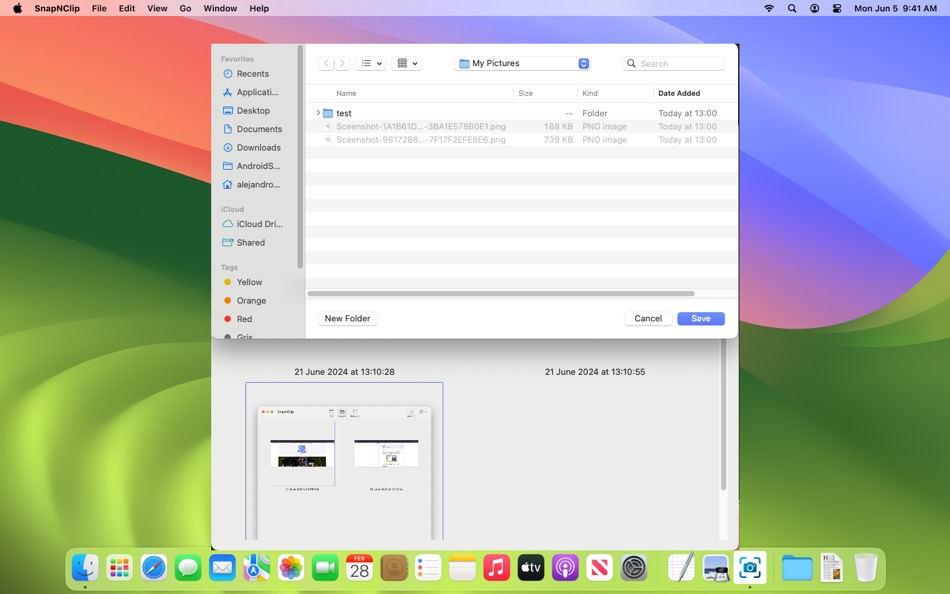The image size is (950, 594).
Task: Click the SnapNClip window vertical scrollbar
Action: [723, 415]
